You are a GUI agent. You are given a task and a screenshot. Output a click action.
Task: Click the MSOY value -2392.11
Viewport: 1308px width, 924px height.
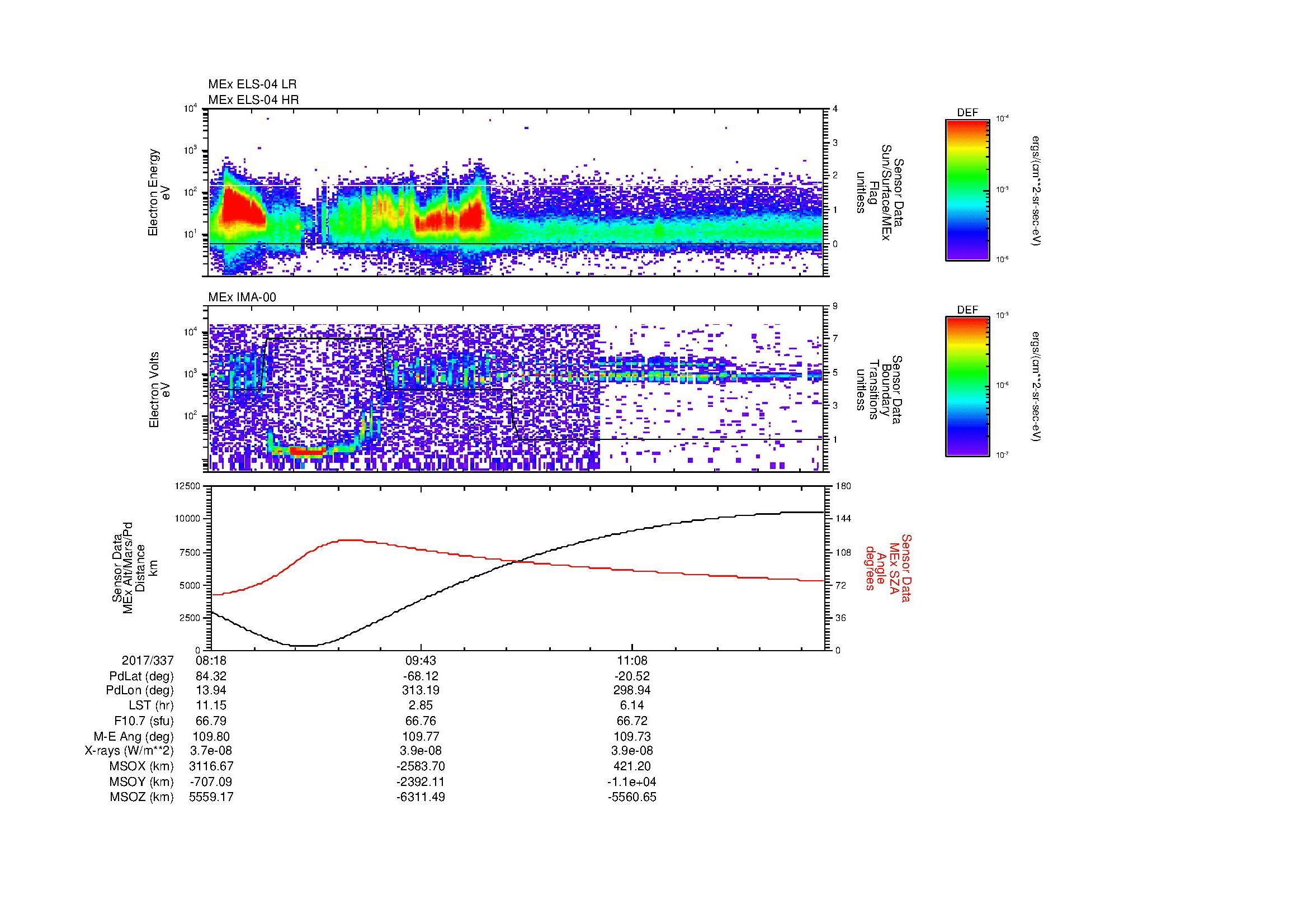(x=421, y=781)
